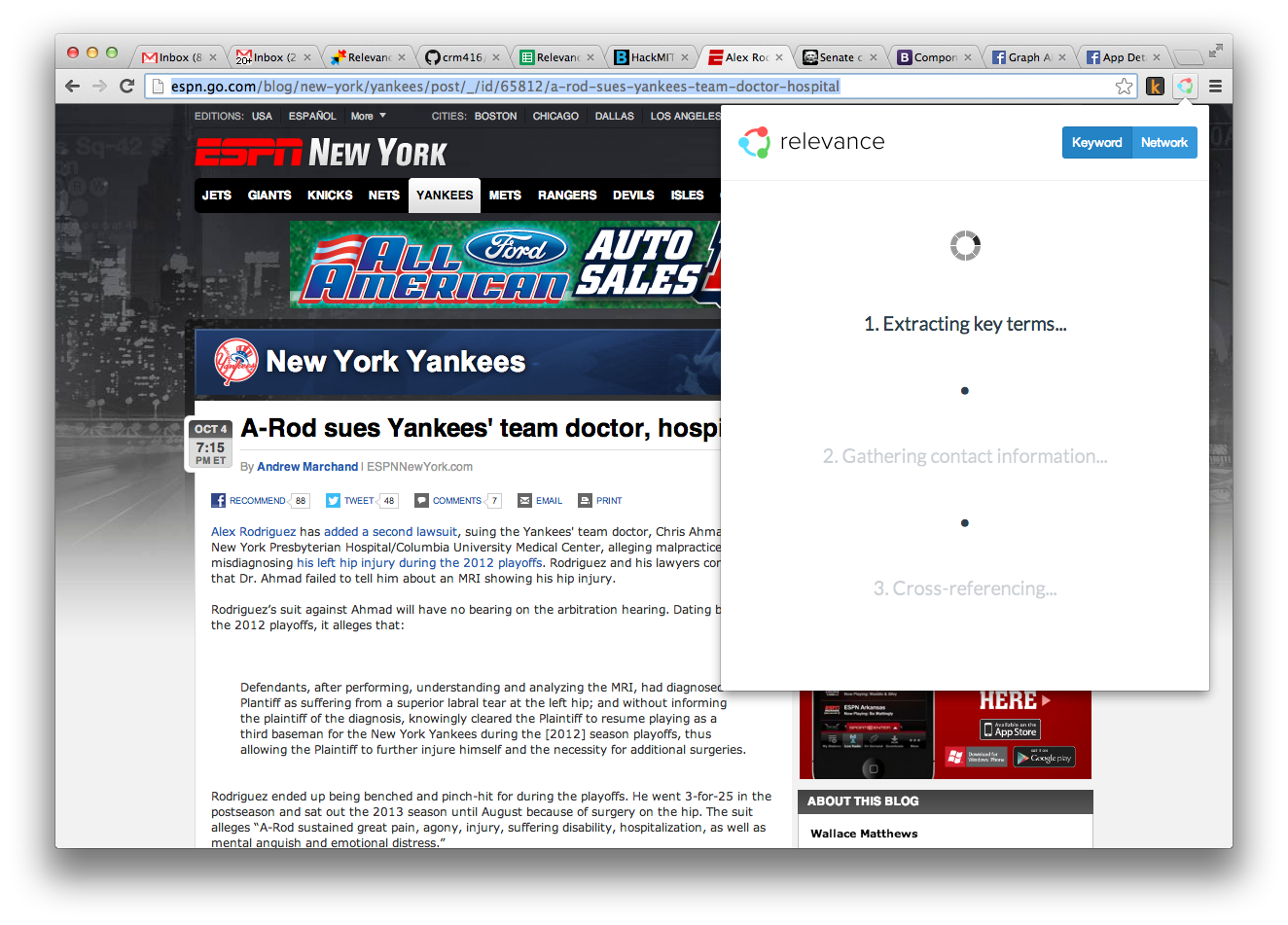Switch to the App Details Facebook tab
Viewport: 1288px width, 925px height.
tap(1121, 57)
